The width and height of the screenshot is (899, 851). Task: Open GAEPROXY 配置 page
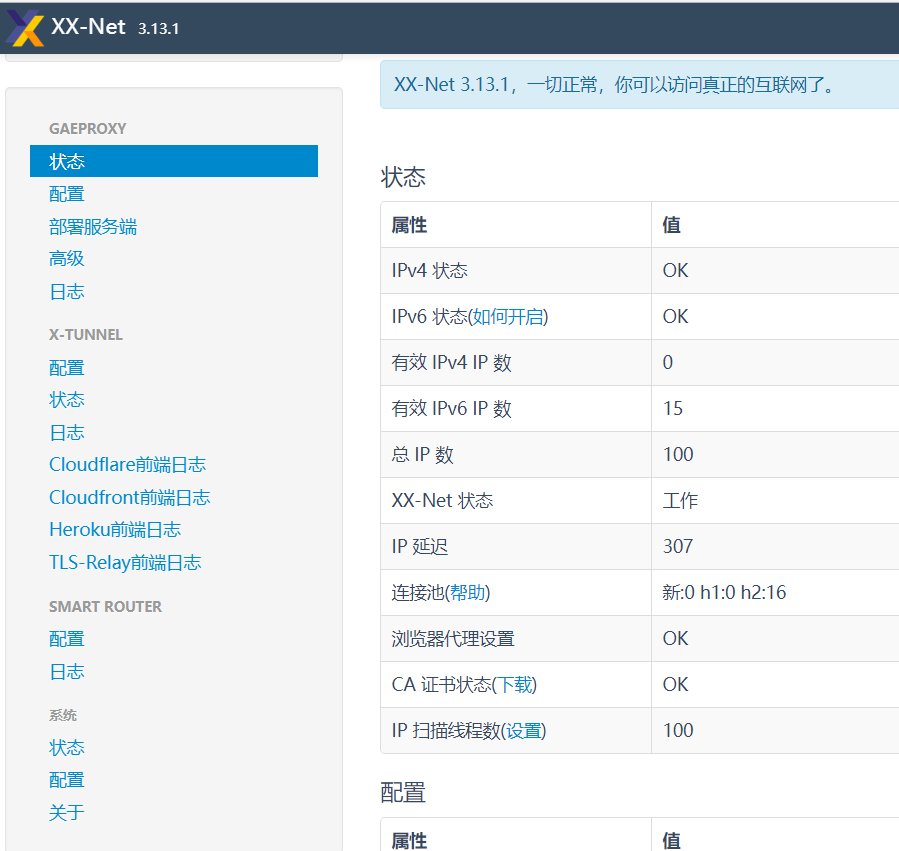tap(67, 194)
